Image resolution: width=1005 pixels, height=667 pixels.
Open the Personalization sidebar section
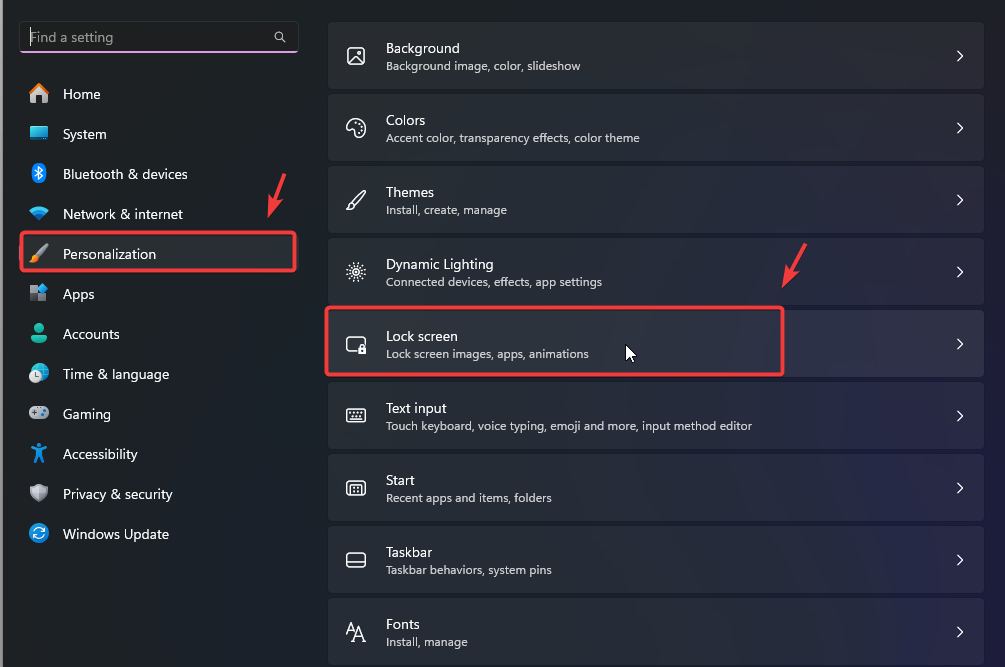[109, 254]
